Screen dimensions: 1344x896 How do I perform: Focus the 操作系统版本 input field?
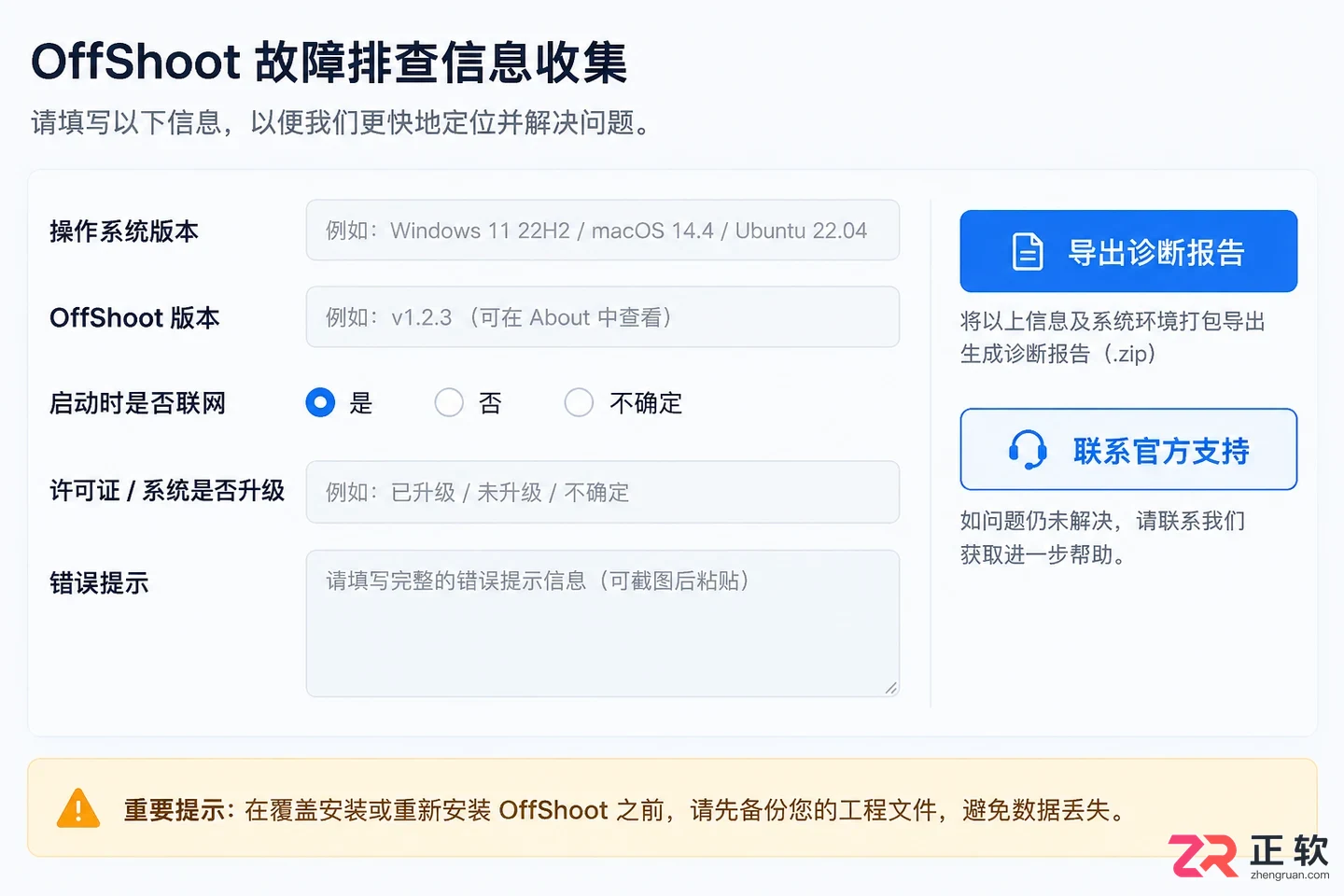603,230
